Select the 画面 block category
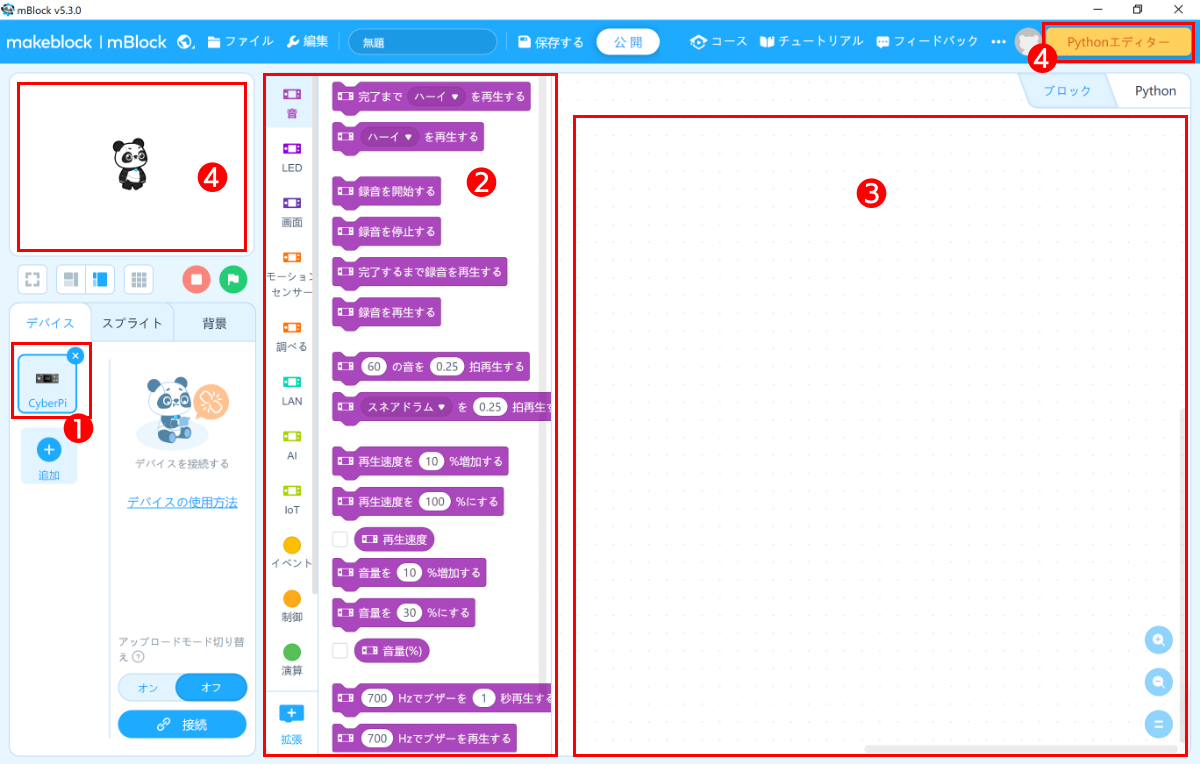This screenshot has height=764, width=1200. pyautogui.click(x=292, y=211)
